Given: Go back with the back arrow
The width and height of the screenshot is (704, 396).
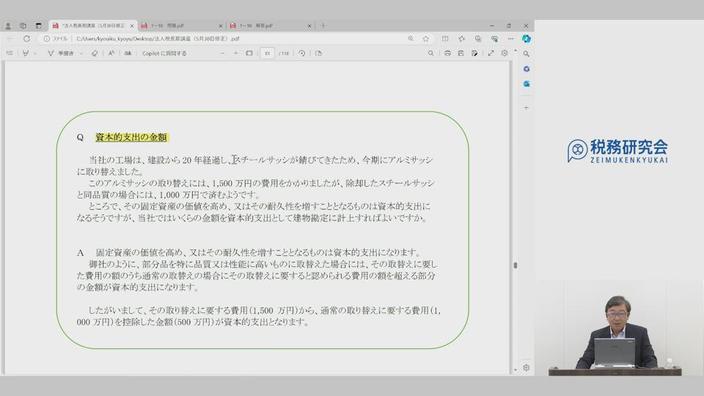Looking at the screenshot, I should (x=10, y=39).
